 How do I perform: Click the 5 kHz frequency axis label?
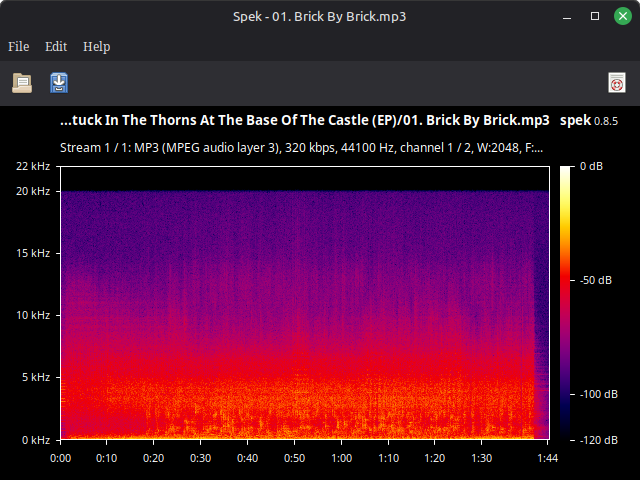(36, 377)
